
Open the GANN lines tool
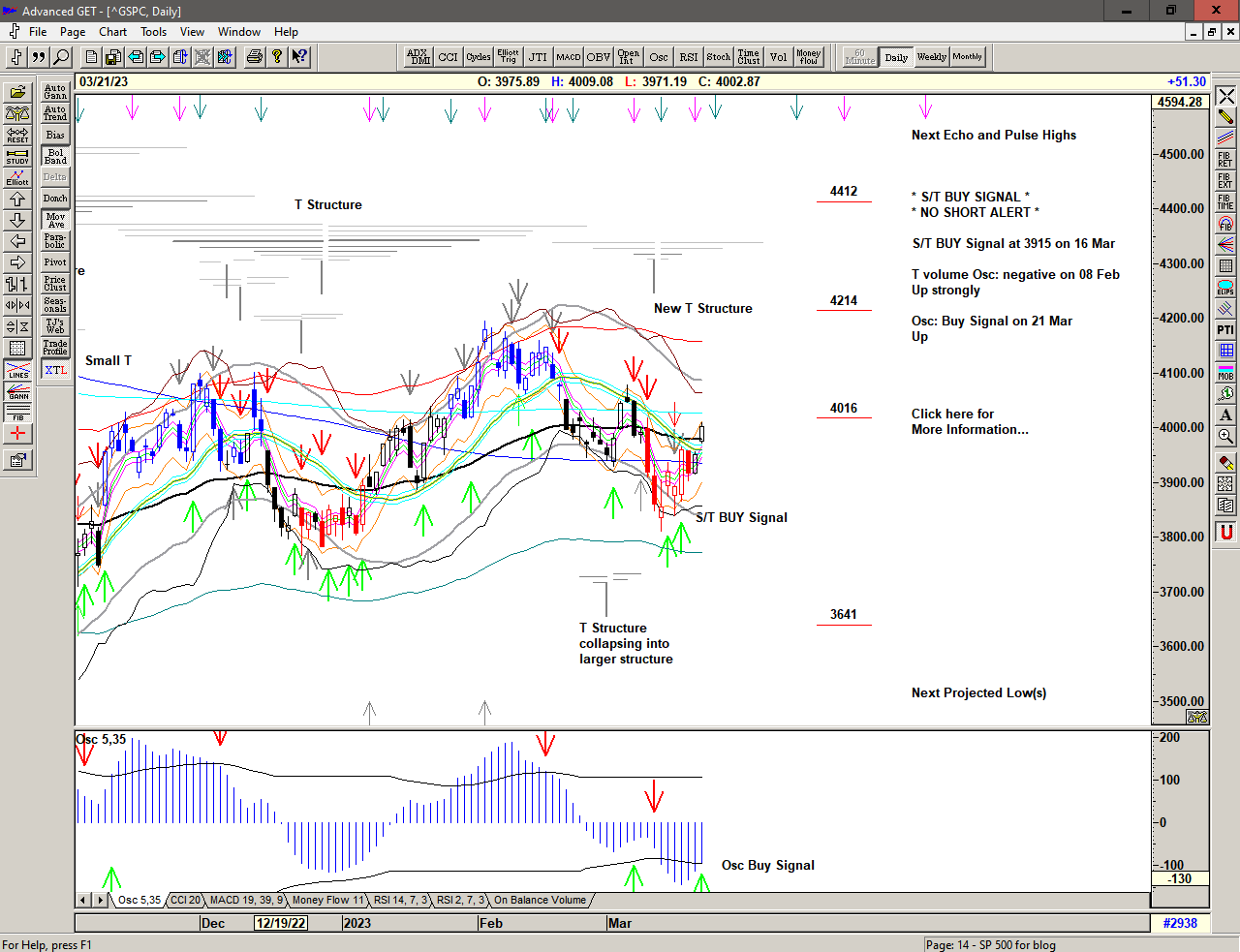[x=17, y=391]
